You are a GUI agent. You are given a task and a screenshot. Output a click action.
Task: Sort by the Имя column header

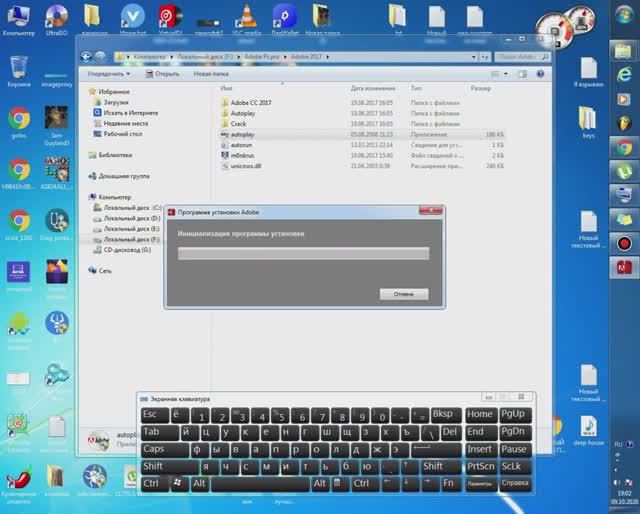coord(226,88)
